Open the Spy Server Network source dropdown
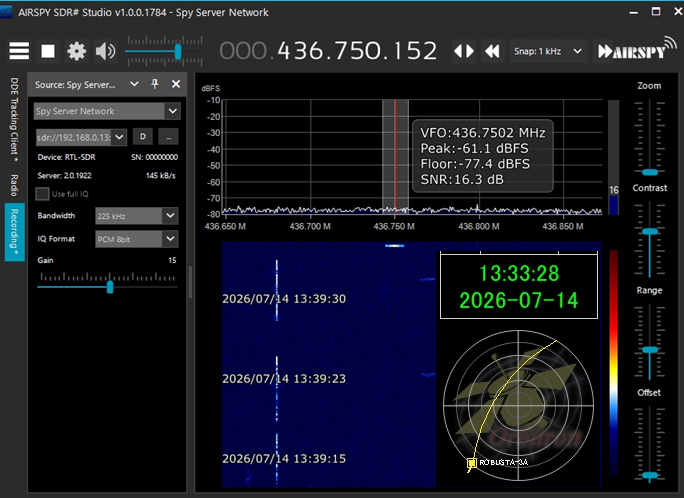The image size is (684, 498). click(x=173, y=111)
